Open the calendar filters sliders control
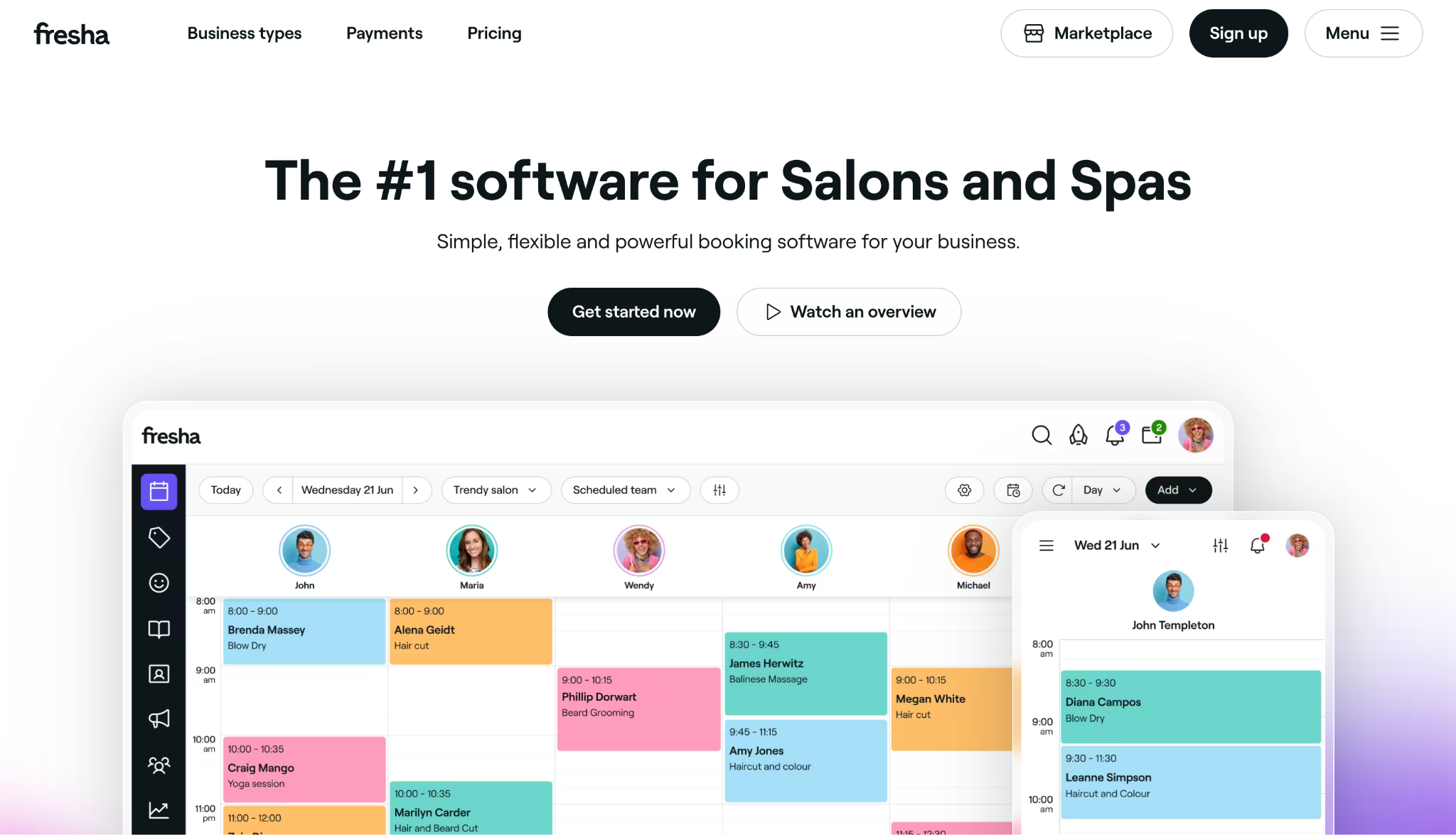The width and height of the screenshot is (1456, 835). [719, 490]
